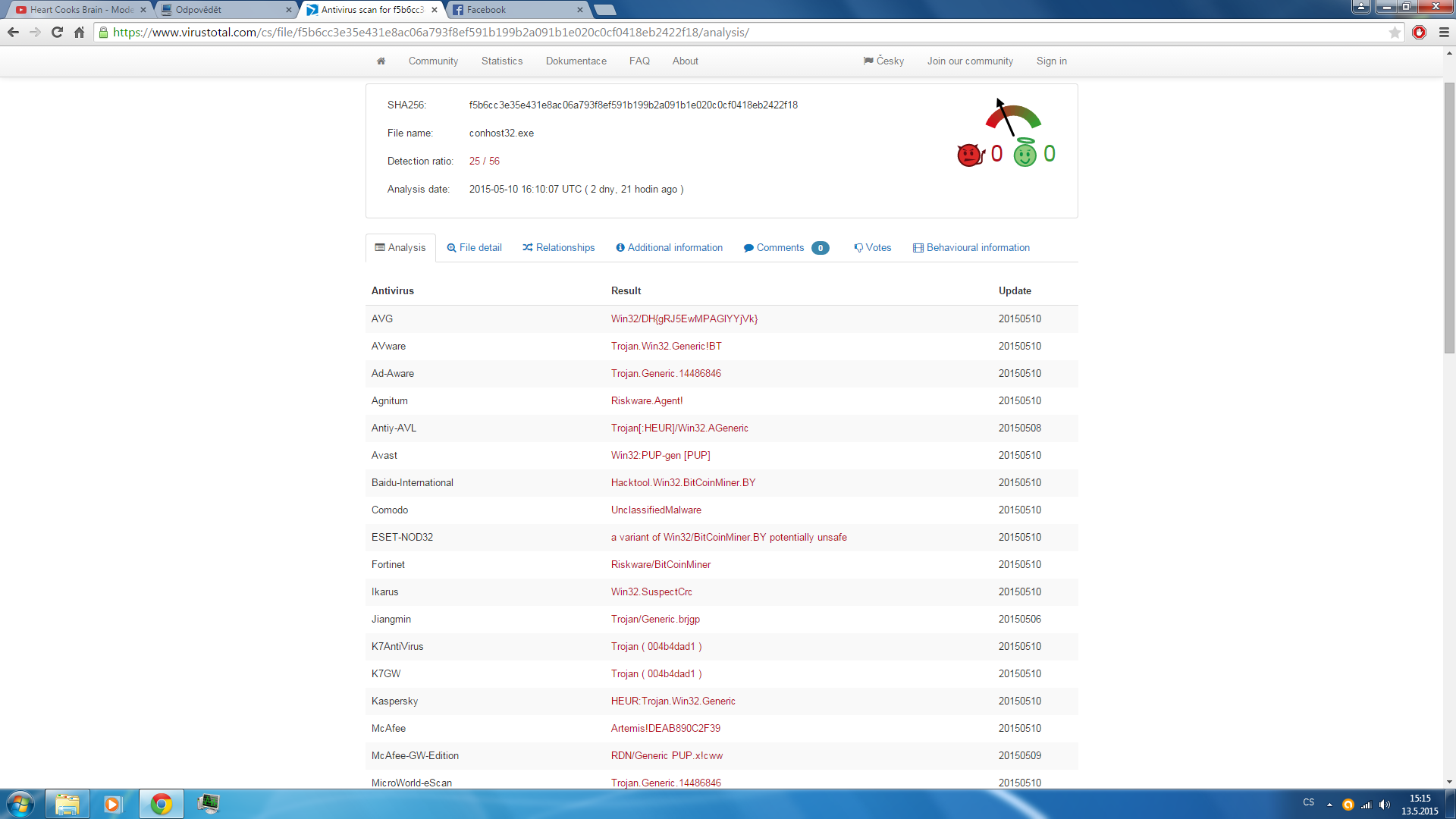Viewport: 1456px width, 819px height.
Task: Click Join our community link
Action: point(970,61)
